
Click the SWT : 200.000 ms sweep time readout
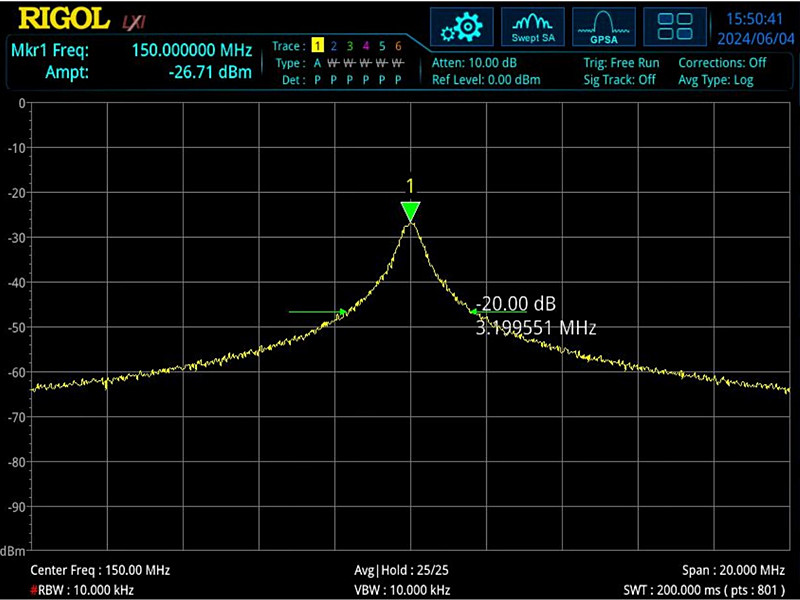tap(704, 590)
